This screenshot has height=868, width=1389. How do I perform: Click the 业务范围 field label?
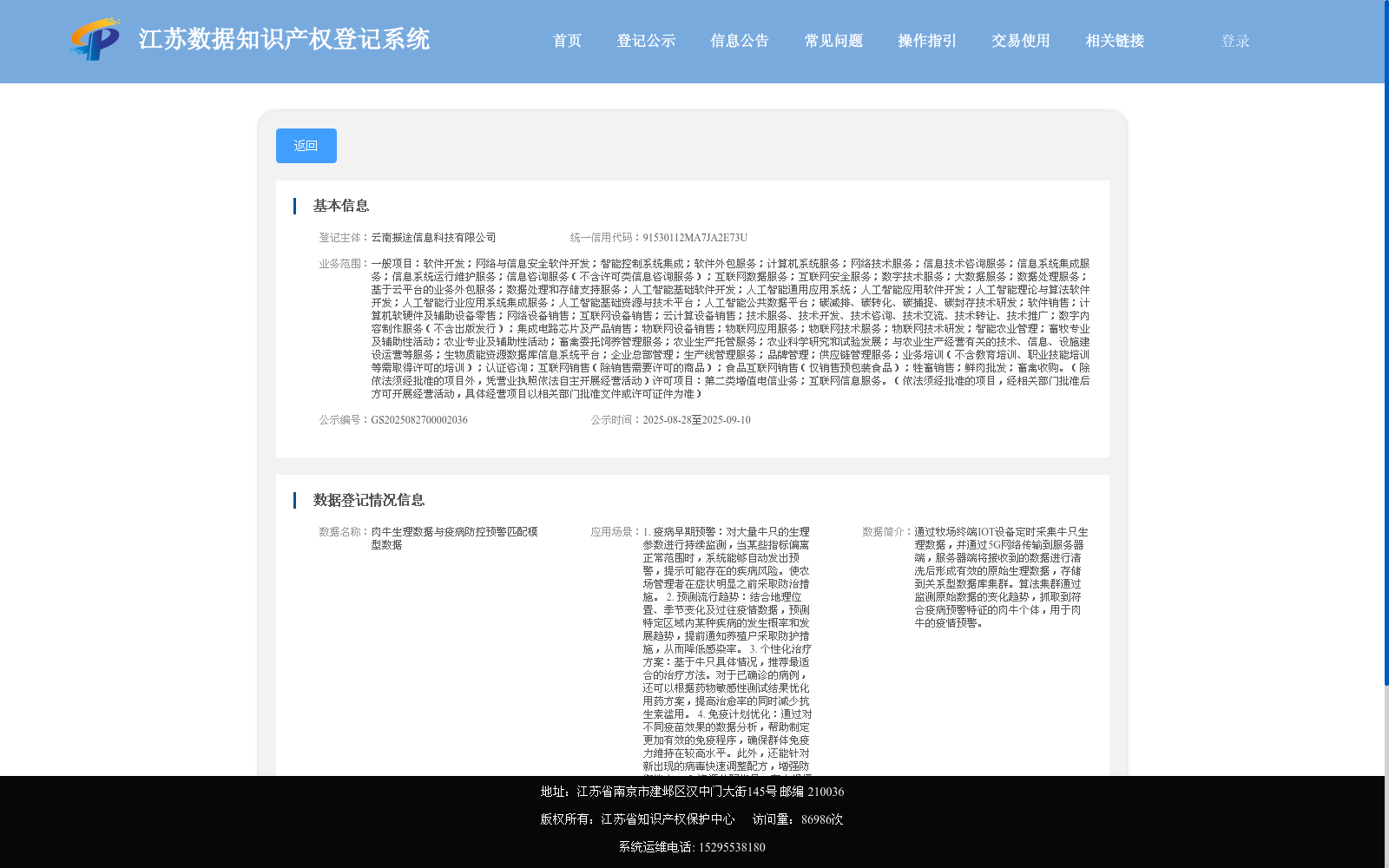(x=345, y=264)
